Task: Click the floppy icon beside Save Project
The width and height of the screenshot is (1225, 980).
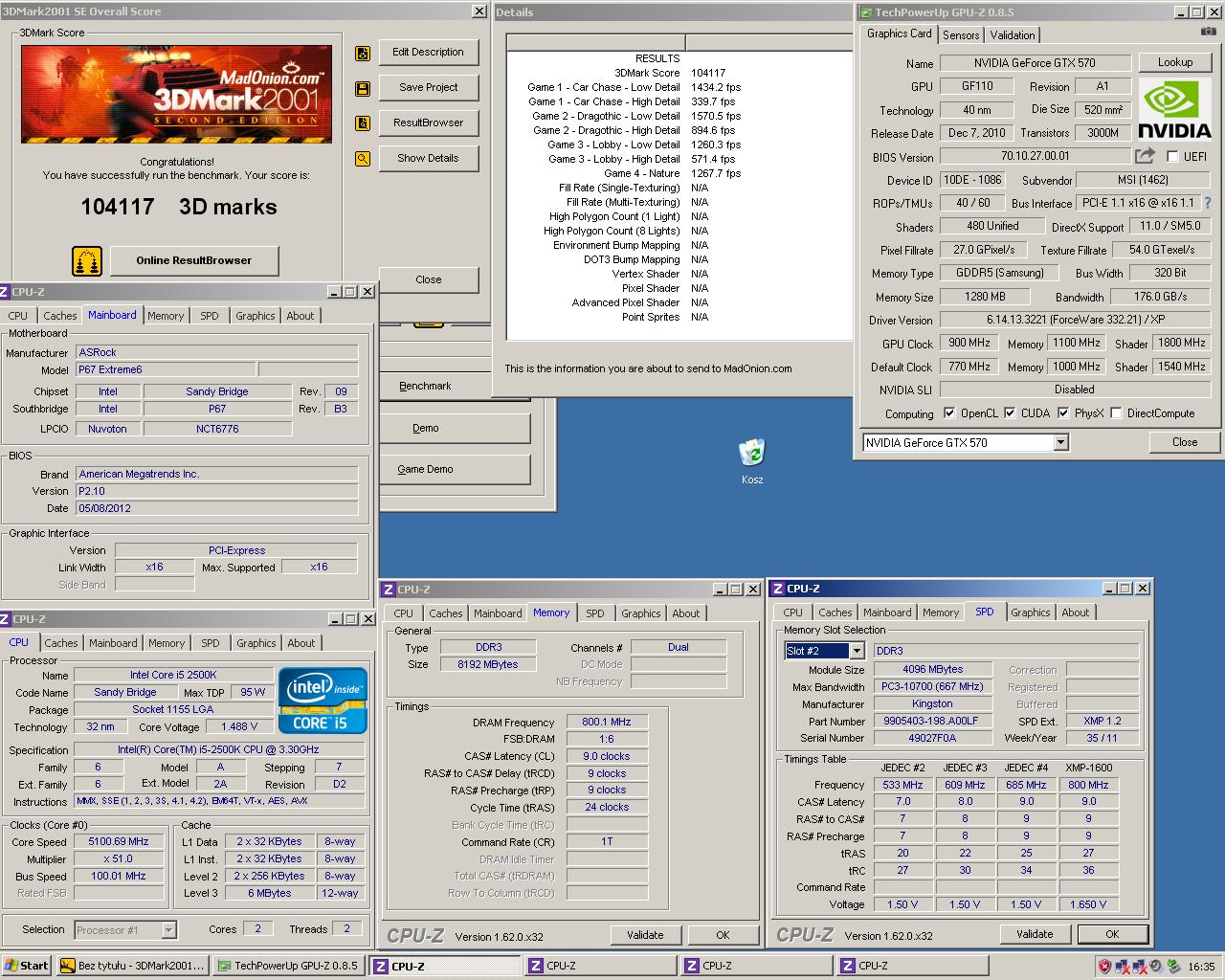Action: 363,89
